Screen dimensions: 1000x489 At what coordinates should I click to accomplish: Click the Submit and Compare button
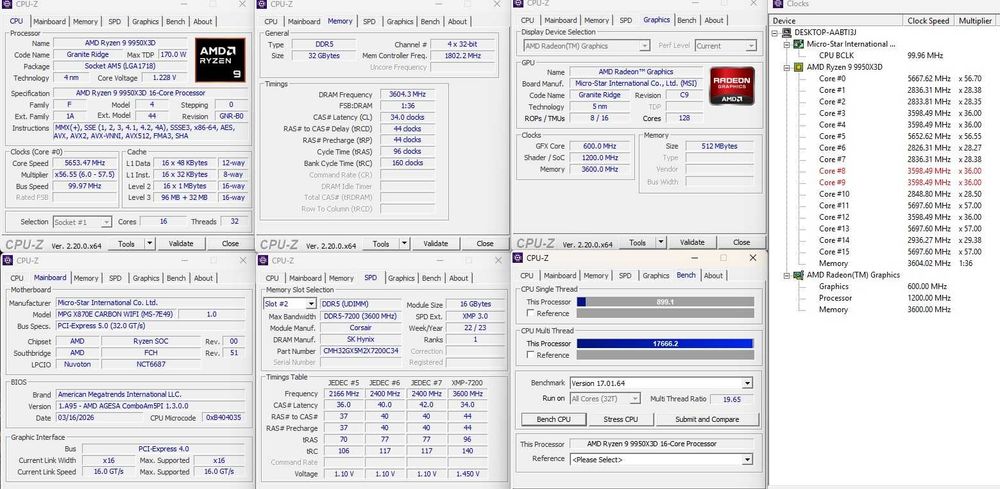pos(707,420)
